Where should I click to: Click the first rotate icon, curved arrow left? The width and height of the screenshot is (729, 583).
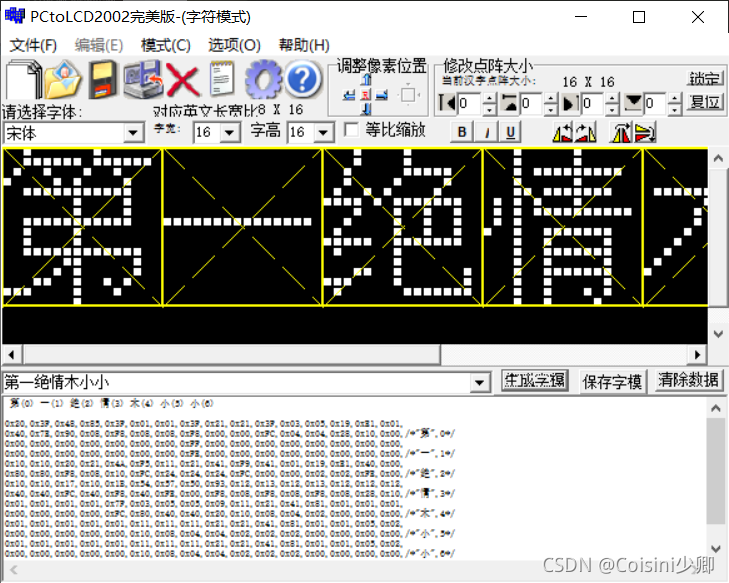563,133
